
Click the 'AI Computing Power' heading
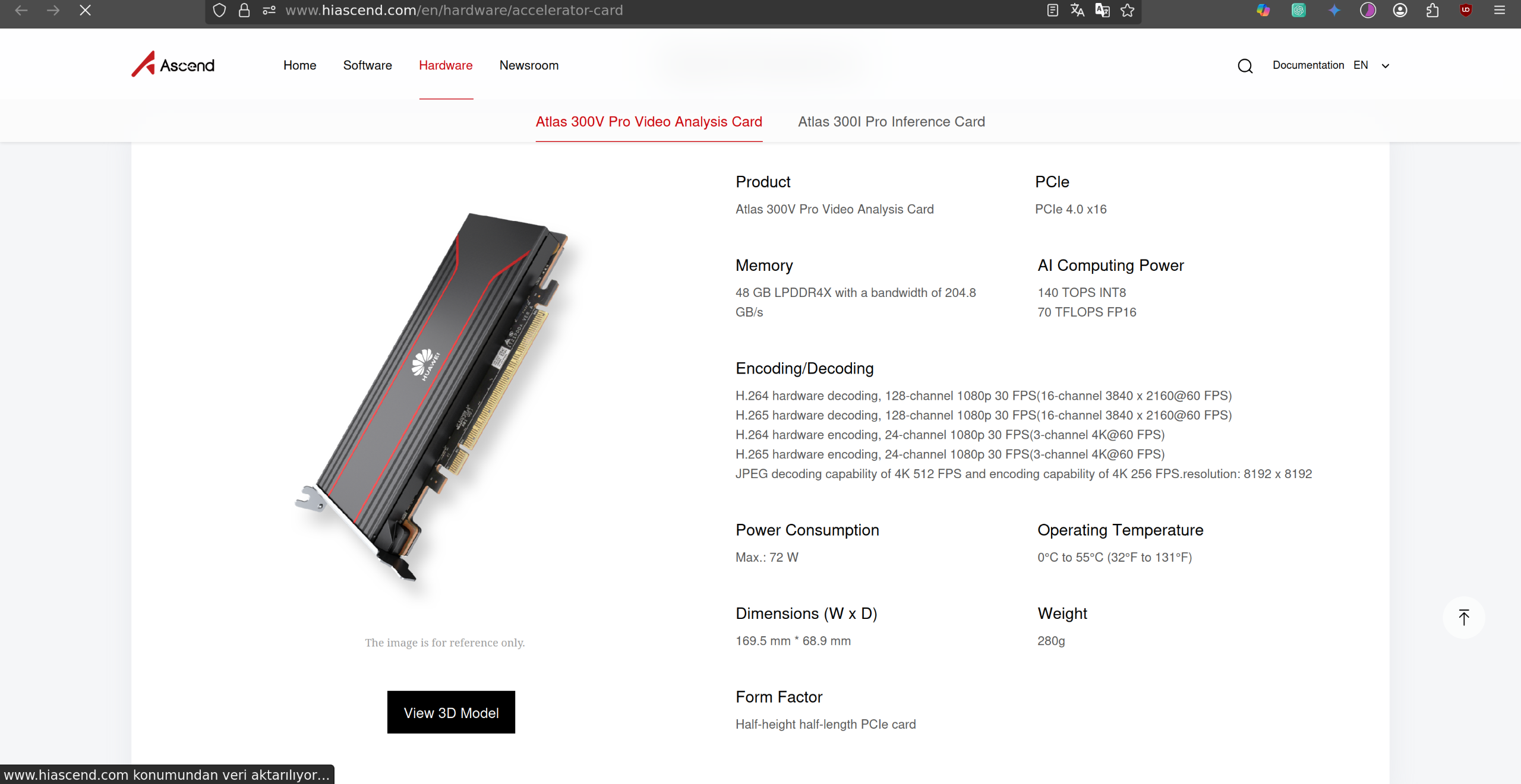[1110, 265]
